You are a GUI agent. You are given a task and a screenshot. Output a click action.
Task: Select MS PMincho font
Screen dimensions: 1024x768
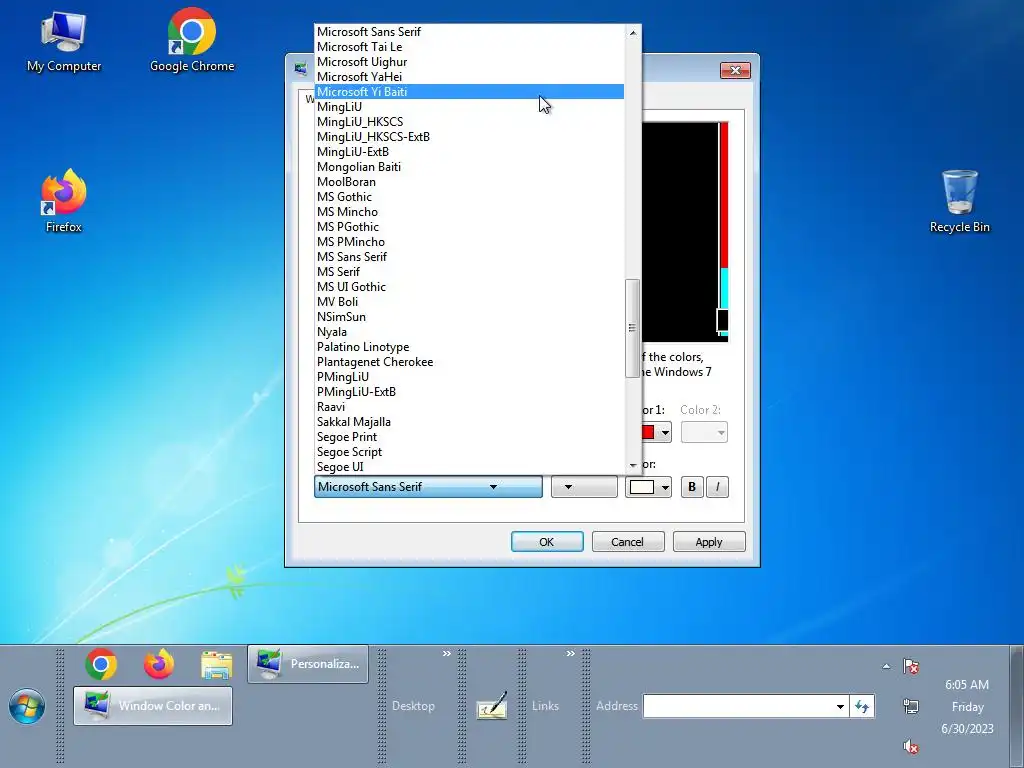coord(469,242)
